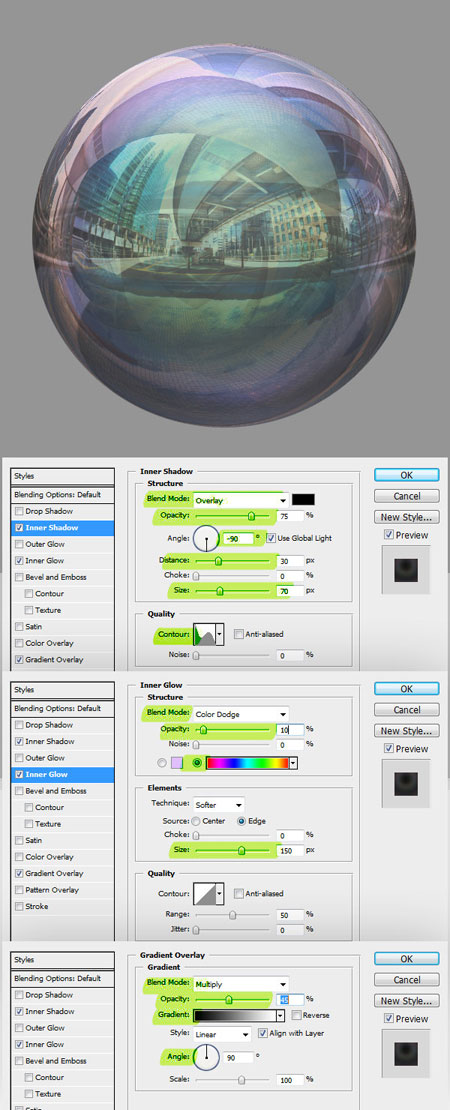Click OK in the Gradient Overlay dialog
The width and height of the screenshot is (450, 1110).
pos(407,959)
